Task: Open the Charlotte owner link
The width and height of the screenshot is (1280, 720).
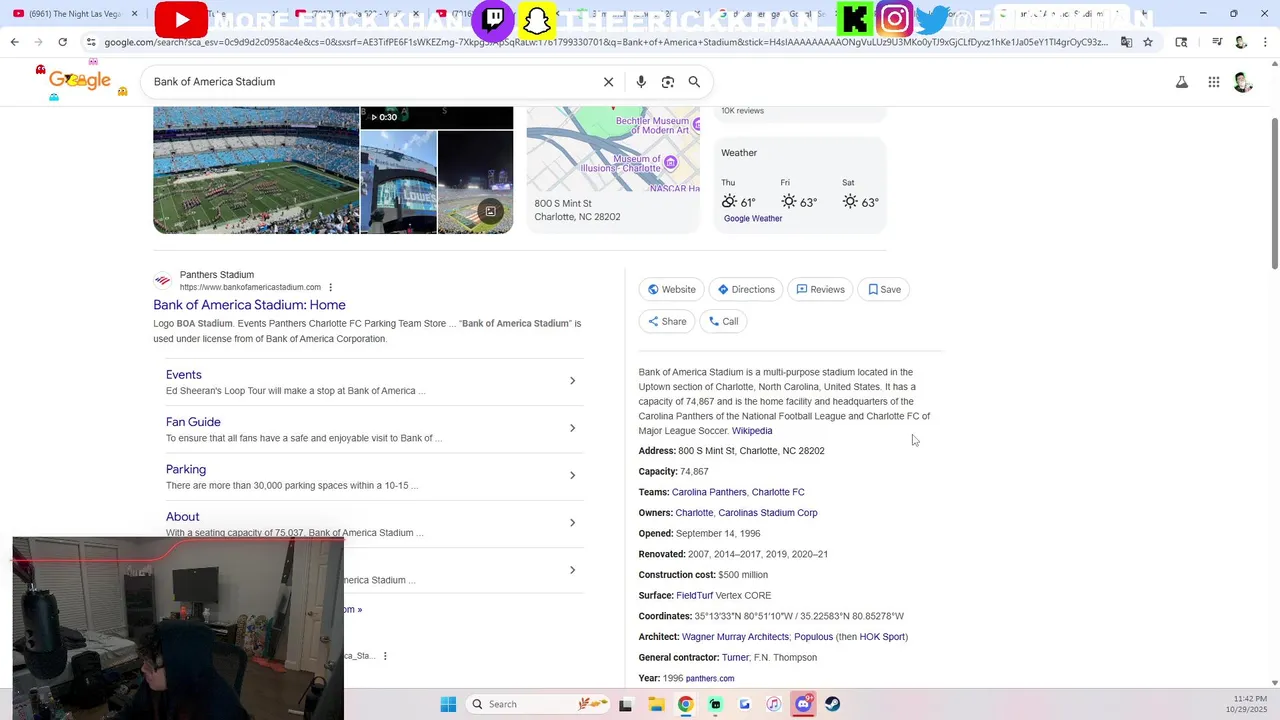Action: pos(694,513)
